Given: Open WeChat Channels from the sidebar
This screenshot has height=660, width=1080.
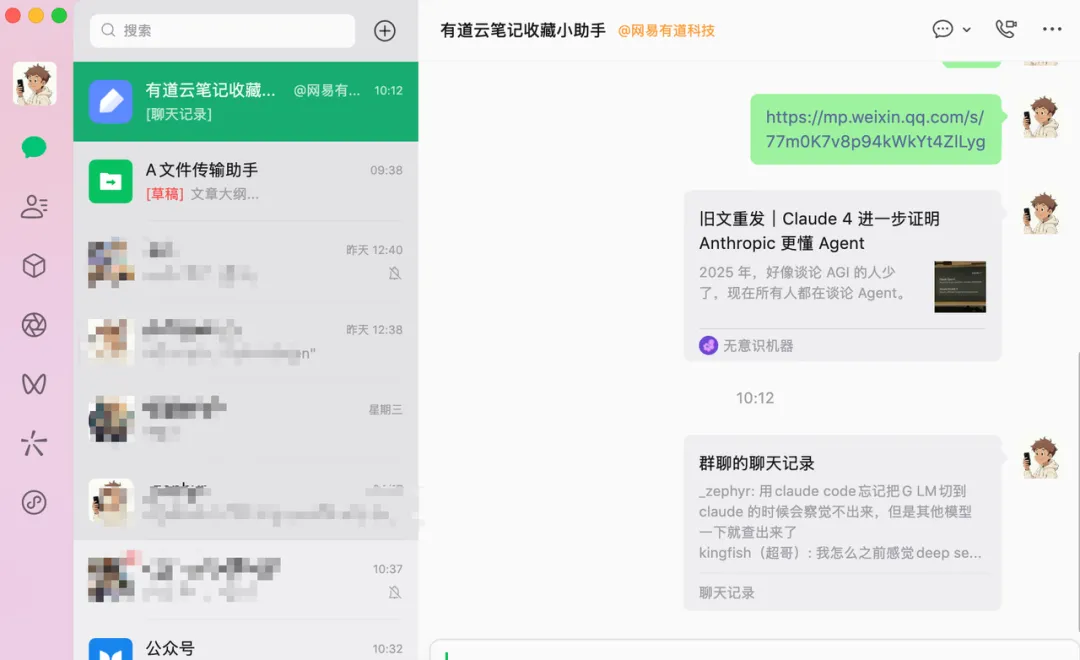Looking at the screenshot, I should (34, 384).
